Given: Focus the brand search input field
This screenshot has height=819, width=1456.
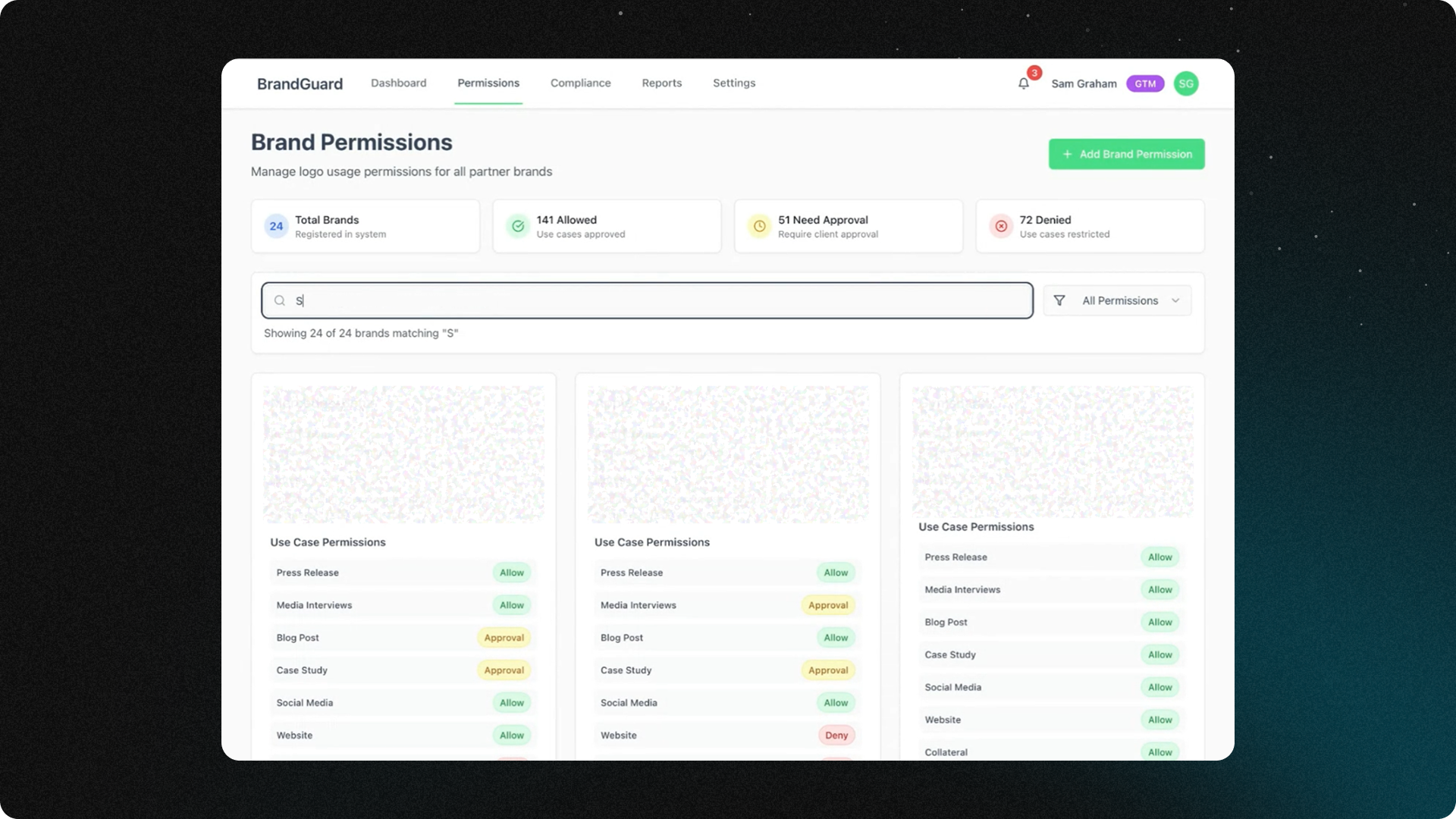Looking at the screenshot, I should 660,301.
